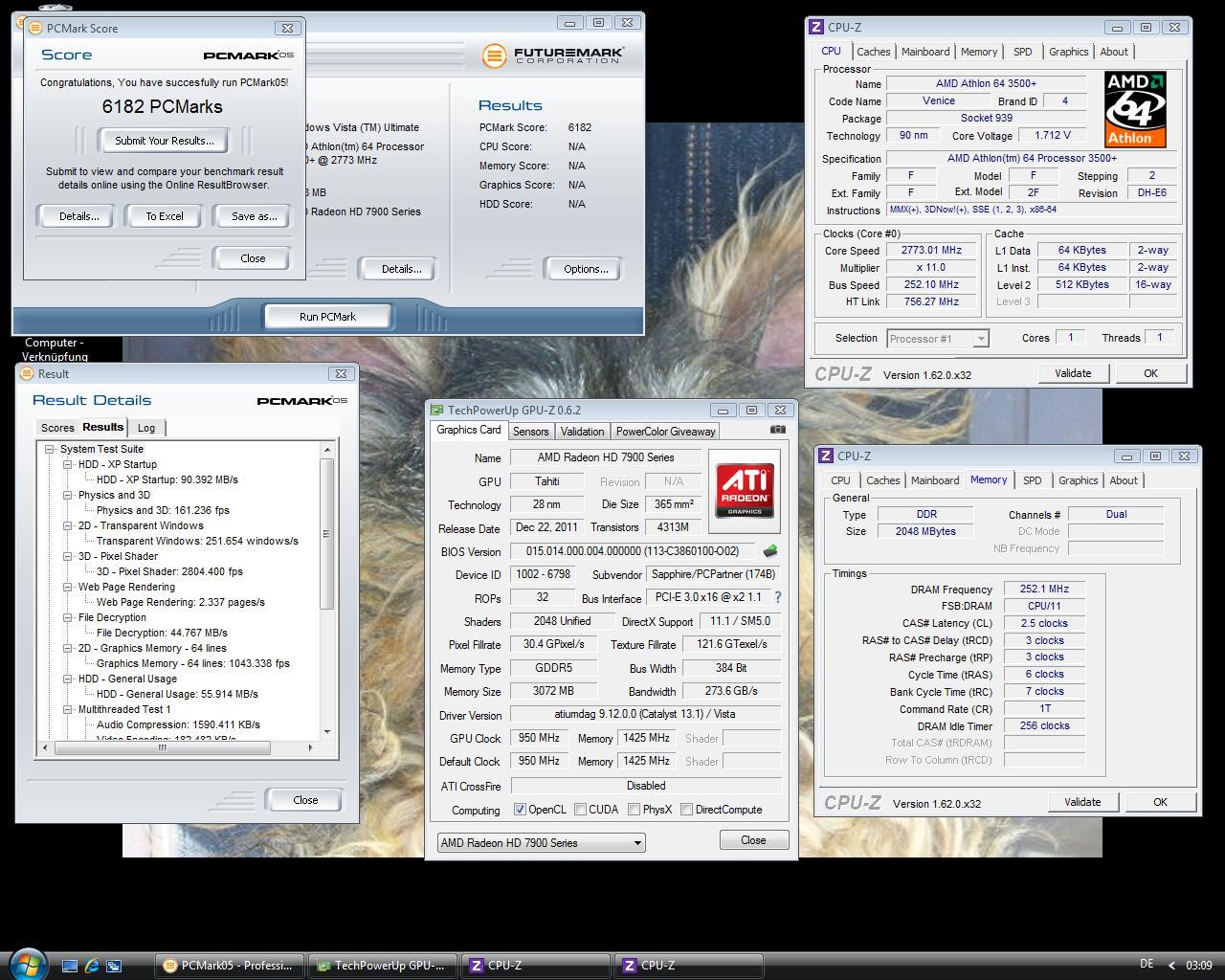Toggle the CUDA checkbox
1225x980 pixels.
(x=580, y=810)
